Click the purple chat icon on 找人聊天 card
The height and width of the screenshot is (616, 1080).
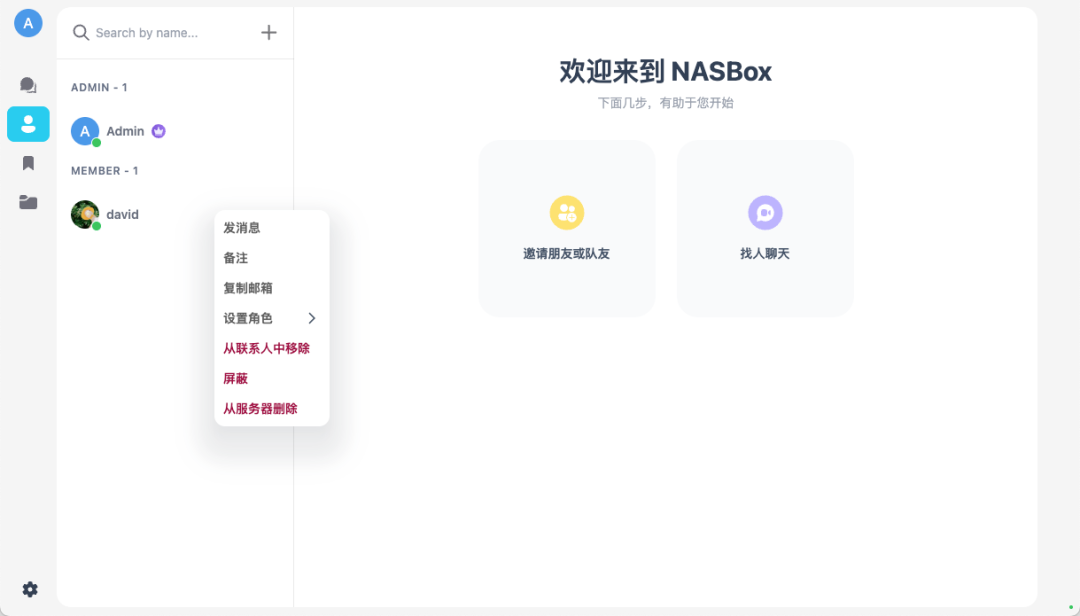pyautogui.click(x=765, y=213)
